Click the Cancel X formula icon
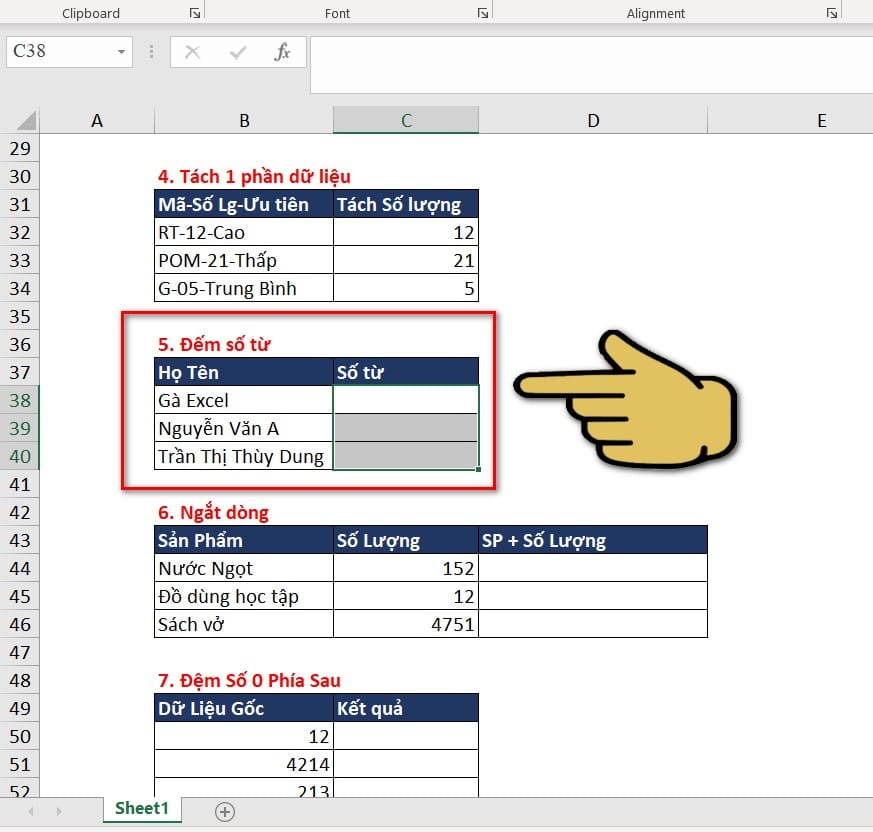This screenshot has height=832, width=873. pyautogui.click(x=193, y=52)
